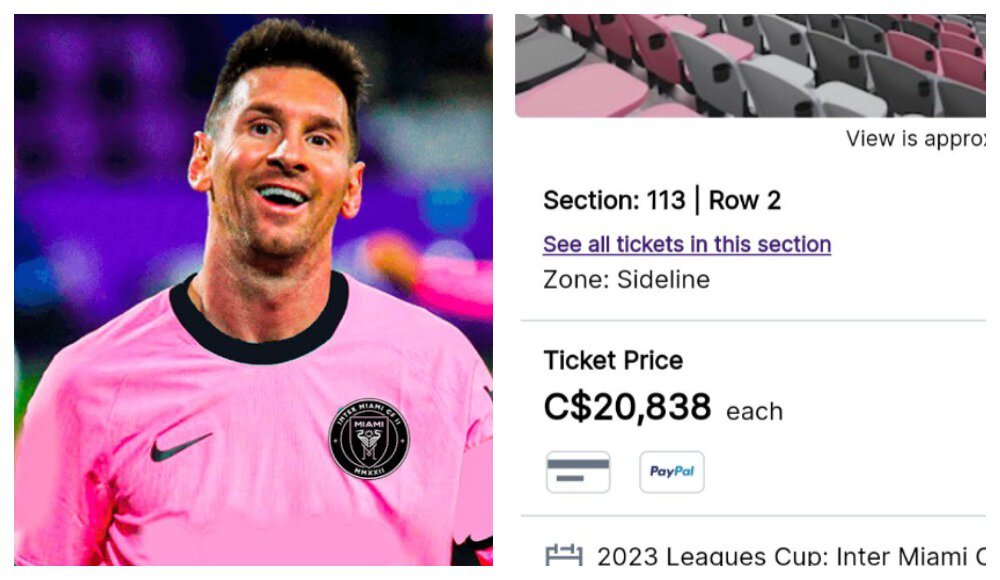Click the 'Zone: Sideline' text
This screenshot has width=1000, height=580.
[x=626, y=280]
